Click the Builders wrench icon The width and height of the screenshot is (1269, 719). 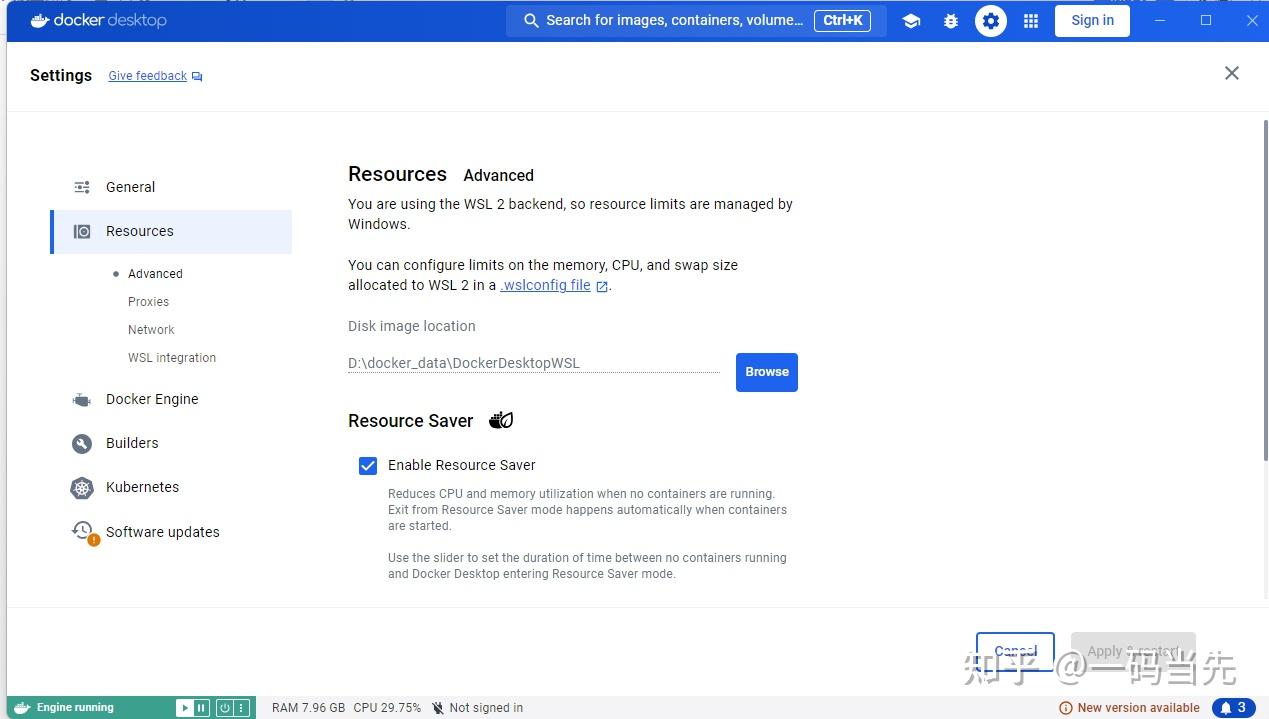coord(82,444)
